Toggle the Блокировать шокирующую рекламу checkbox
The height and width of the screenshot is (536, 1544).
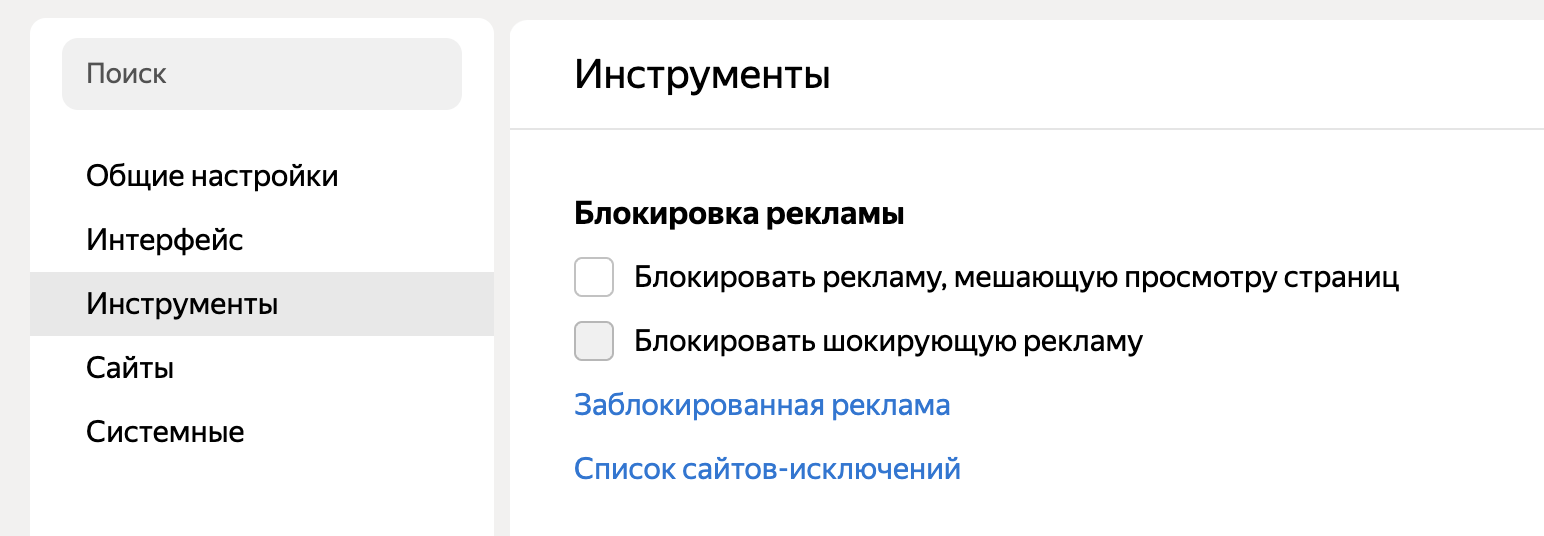click(x=594, y=341)
